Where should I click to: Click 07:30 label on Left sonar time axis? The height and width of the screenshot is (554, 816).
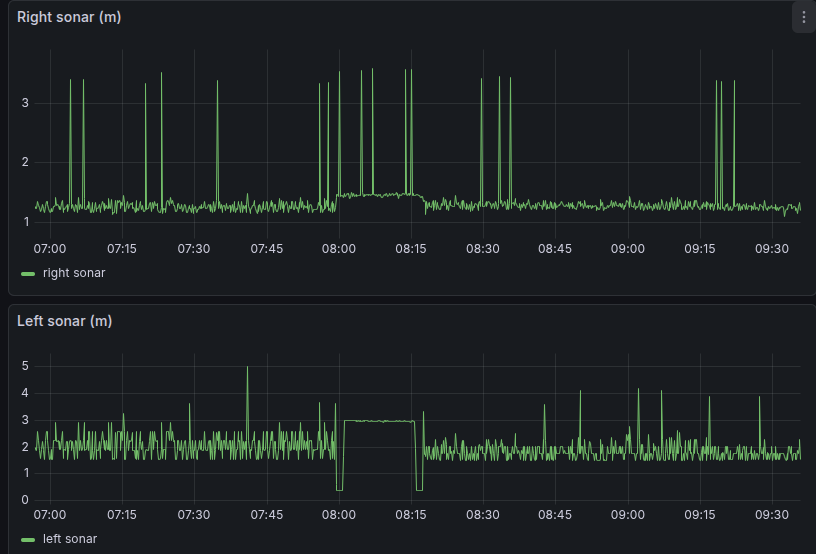(194, 515)
